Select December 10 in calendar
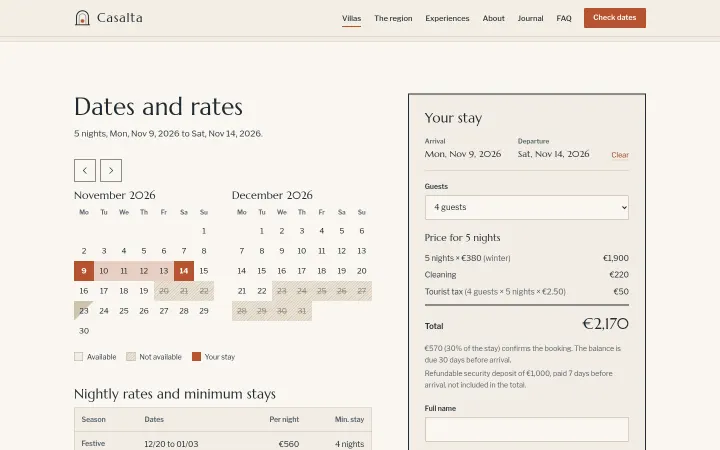720x450 pixels. tap(302, 251)
